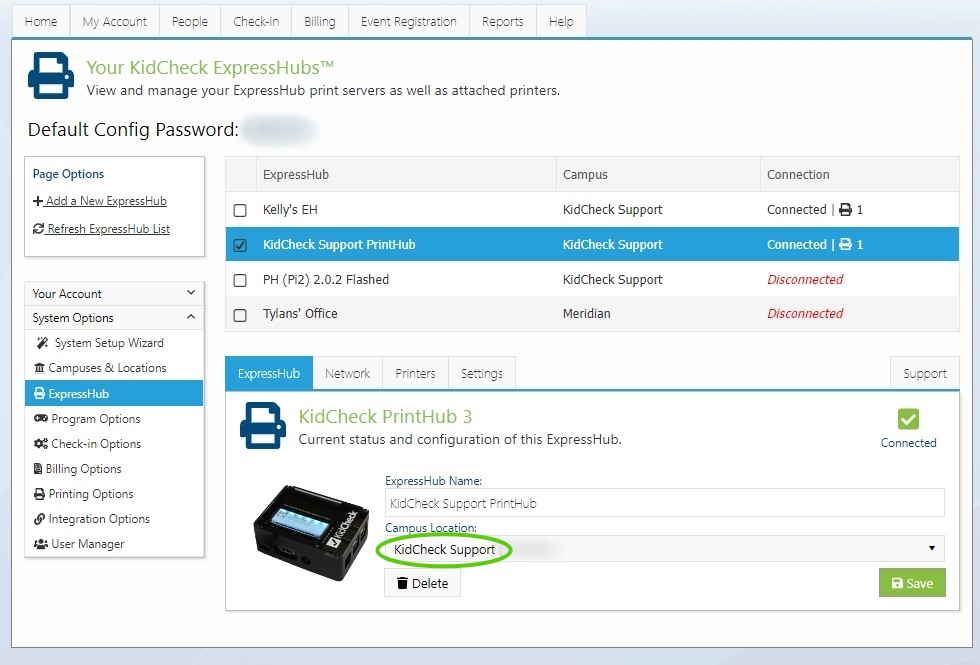The image size is (980, 665).
Task: Open the Check-in menu tab
Action: coord(256,21)
